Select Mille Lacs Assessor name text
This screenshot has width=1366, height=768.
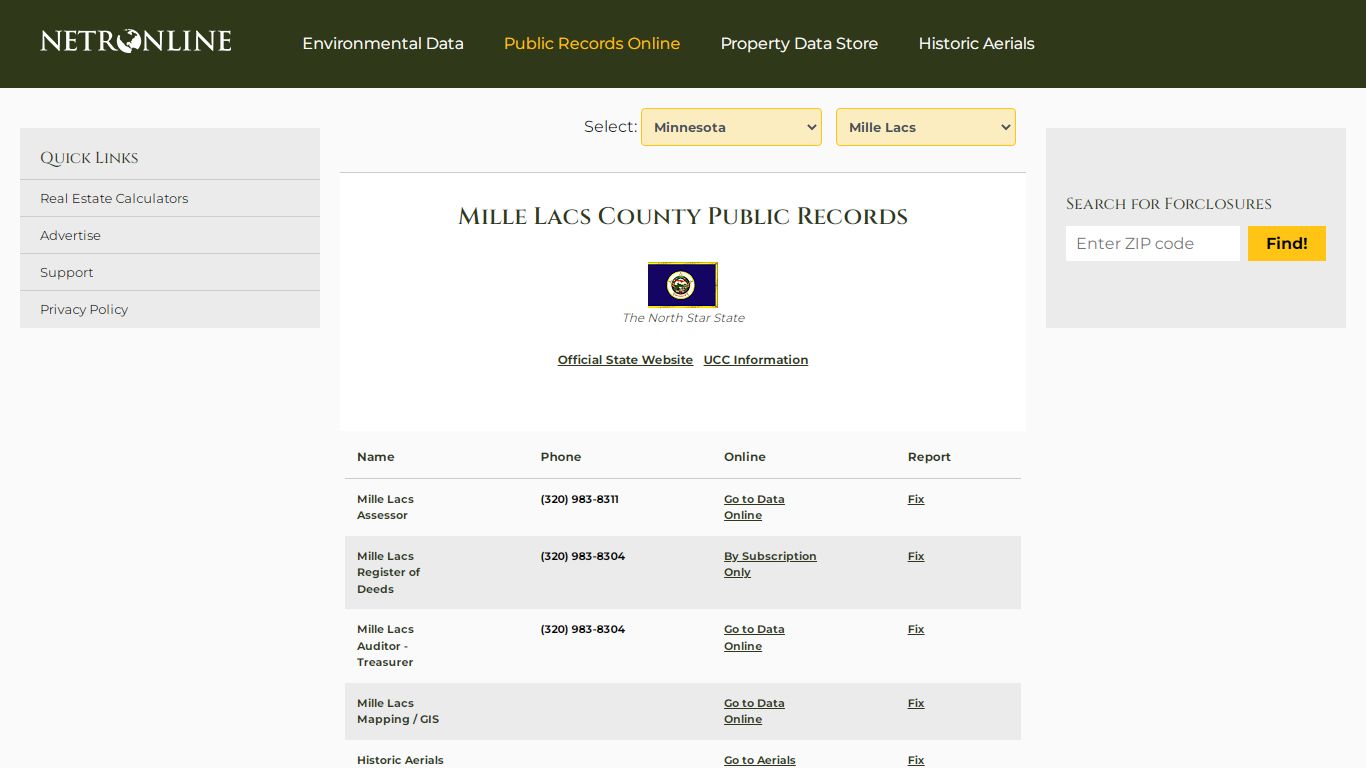pos(385,507)
